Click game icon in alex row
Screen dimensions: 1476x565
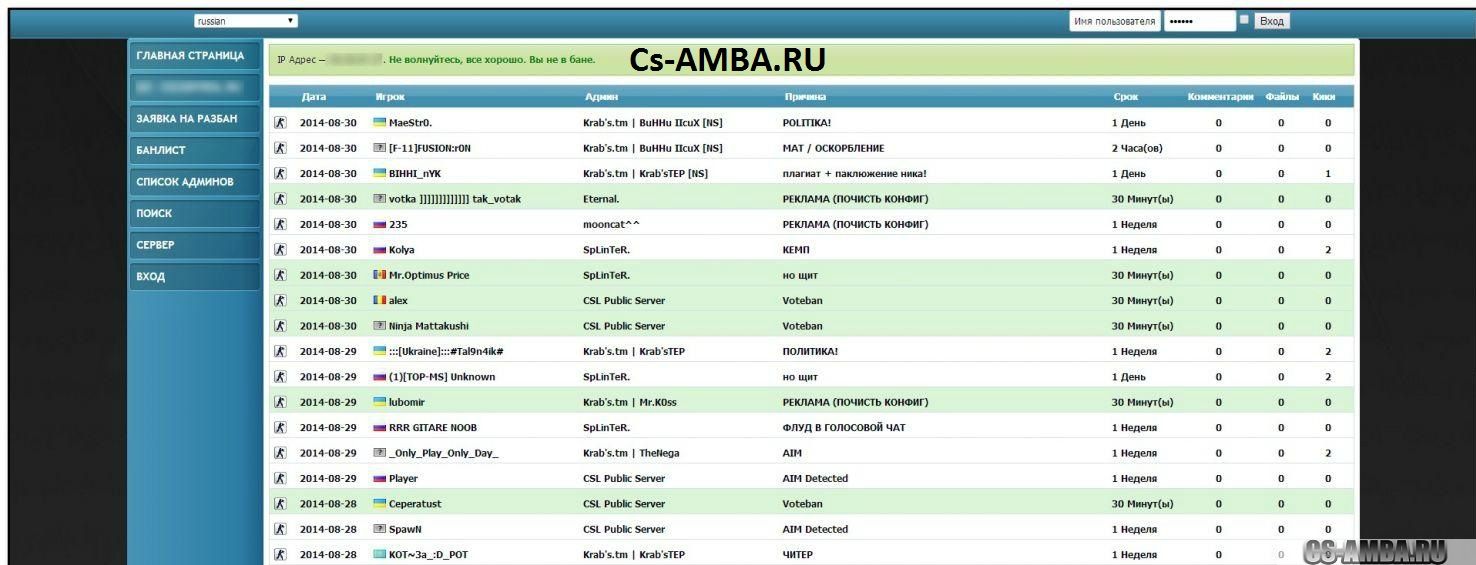281,300
